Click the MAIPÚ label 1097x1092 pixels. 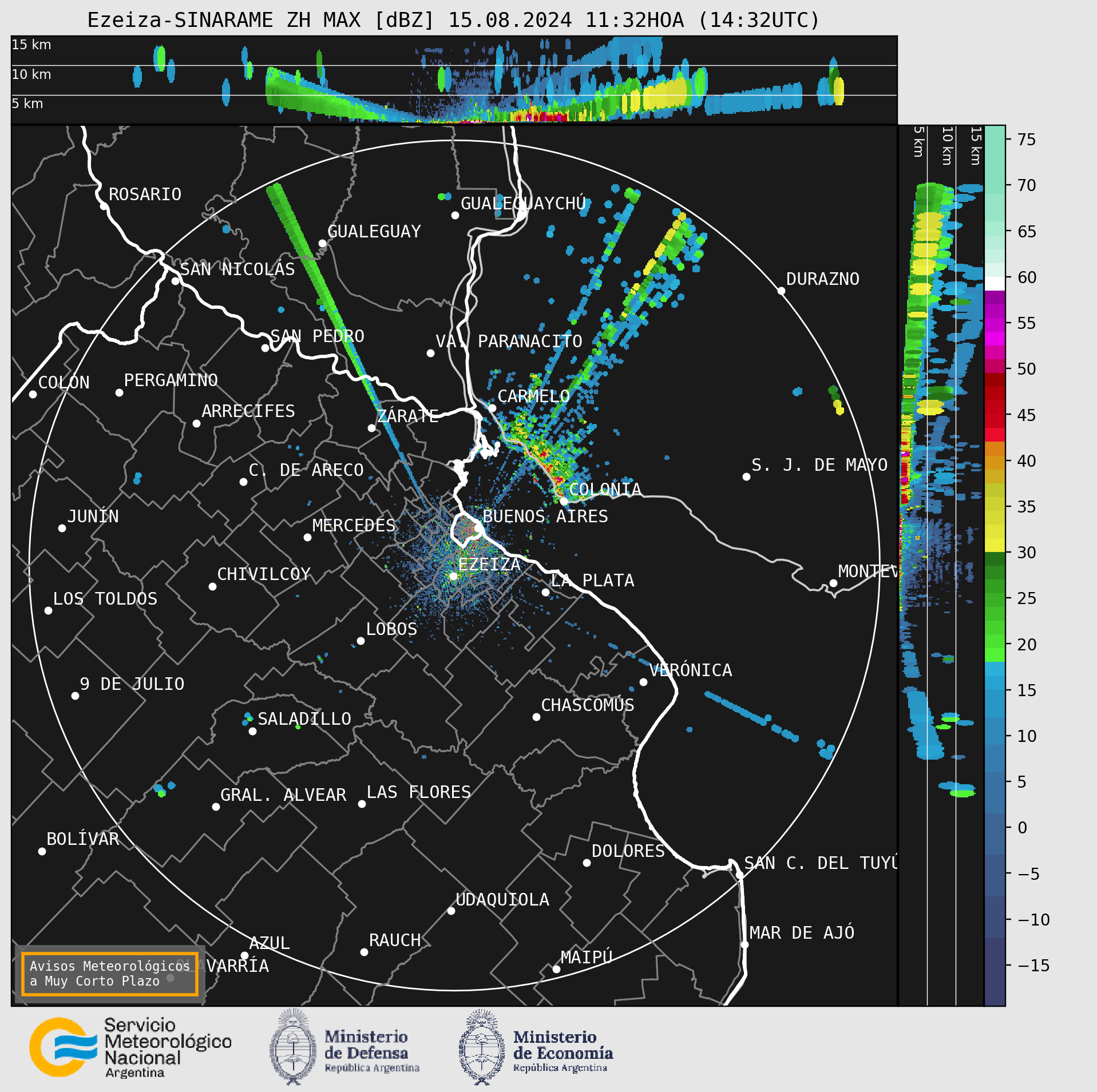[587, 957]
